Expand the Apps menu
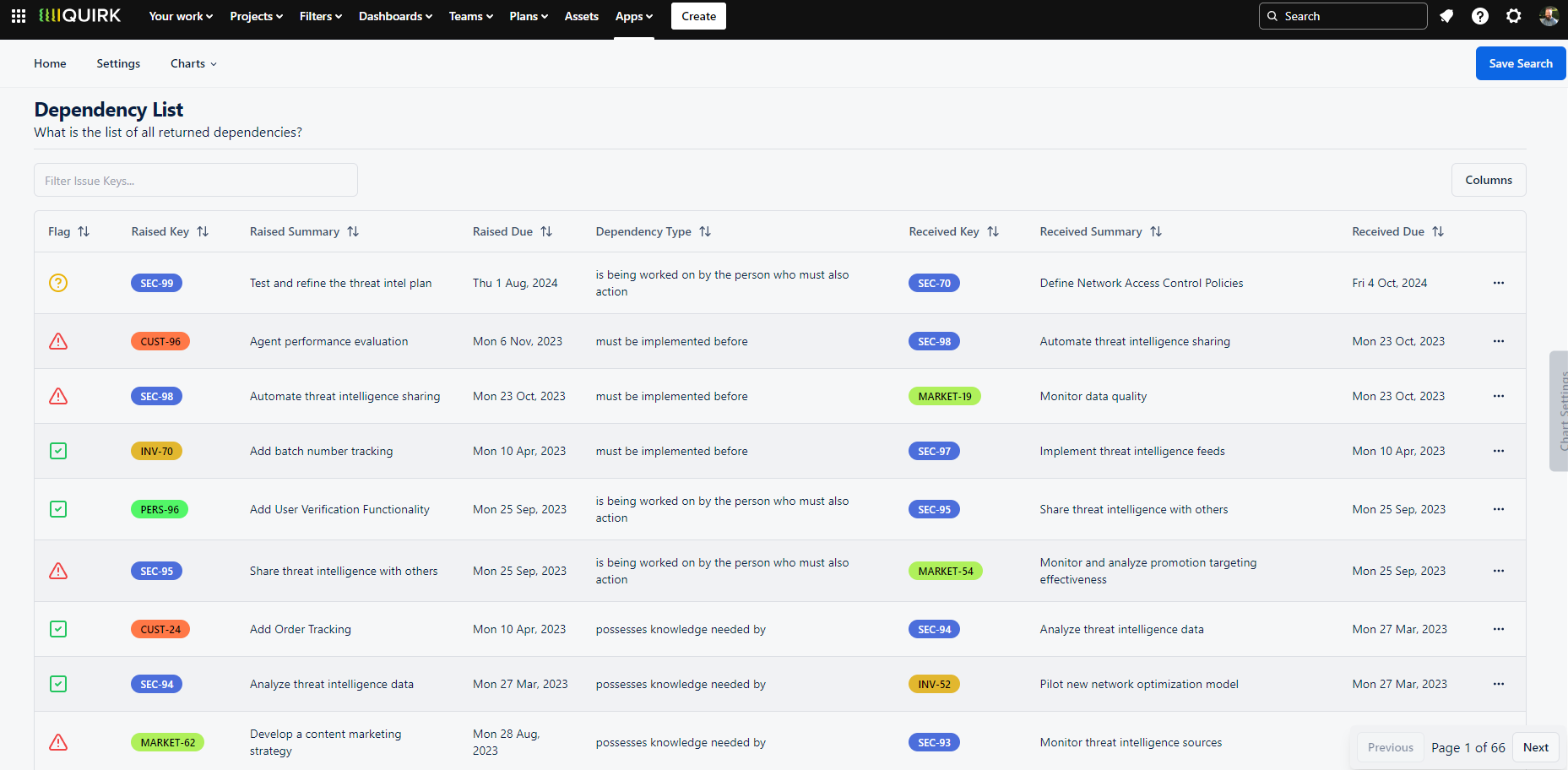 click(634, 16)
